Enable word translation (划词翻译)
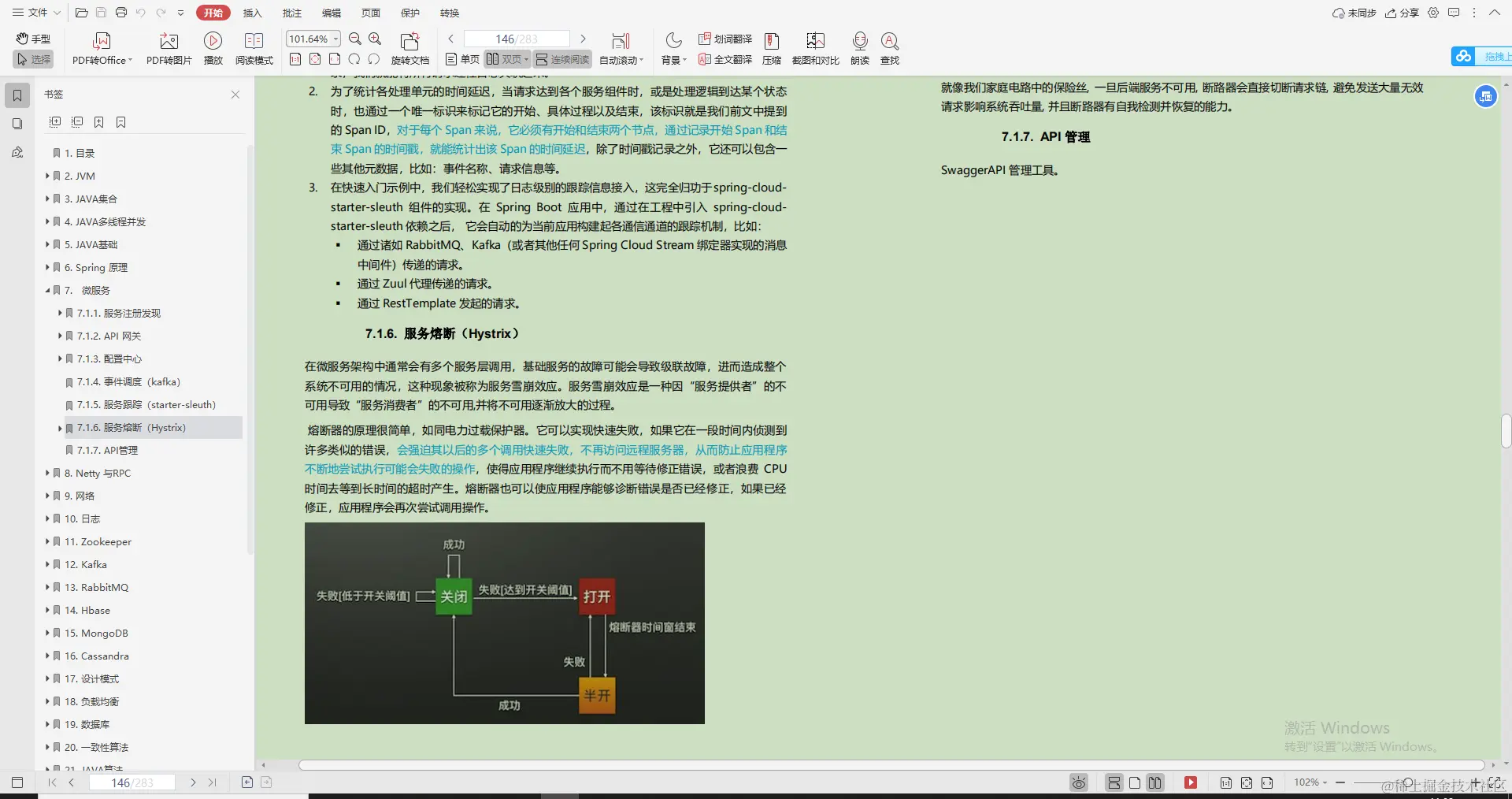 (x=724, y=38)
